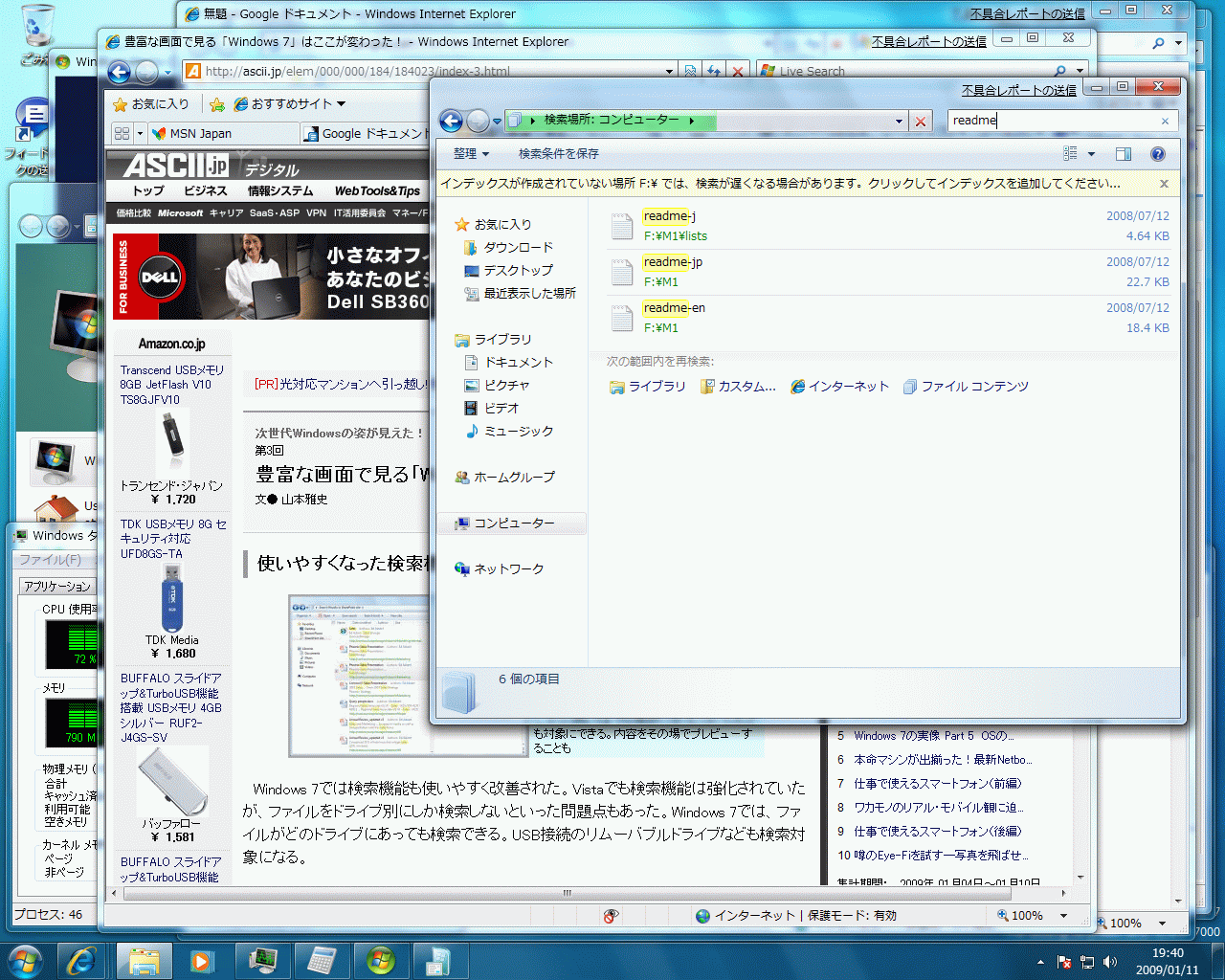1225x980 pixels.
Task: Clear the readme search box with its X
Action: (1165, 122)
